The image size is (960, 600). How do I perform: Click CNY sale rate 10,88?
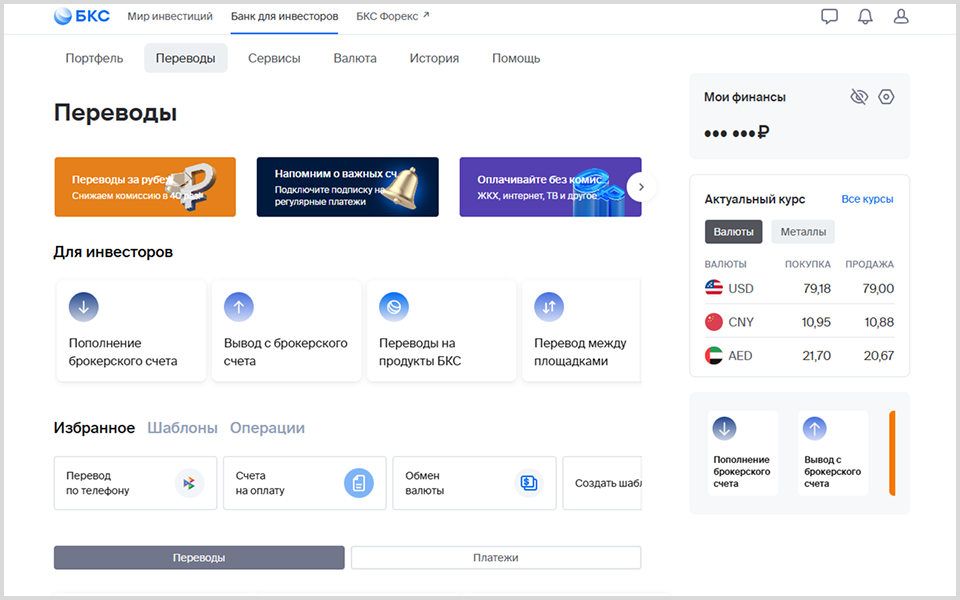(879, 322)
